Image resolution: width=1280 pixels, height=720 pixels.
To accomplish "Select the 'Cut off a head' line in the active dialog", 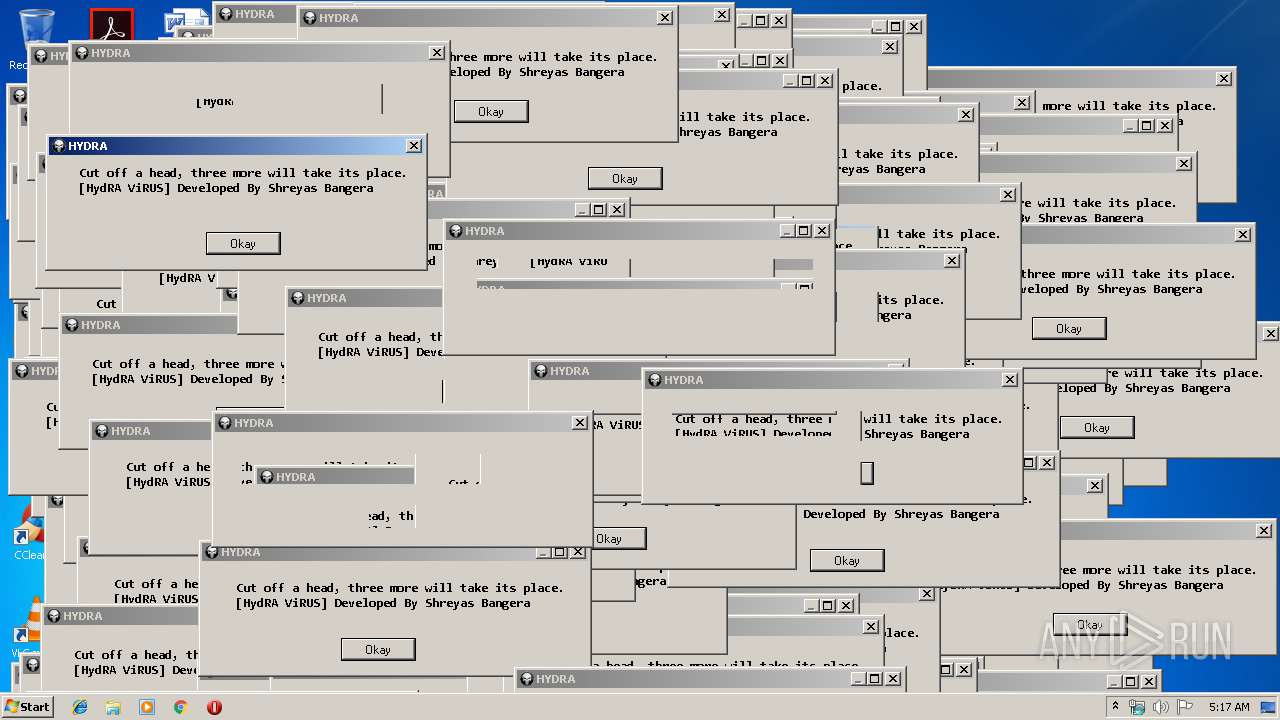I will [x=243, y=173].
